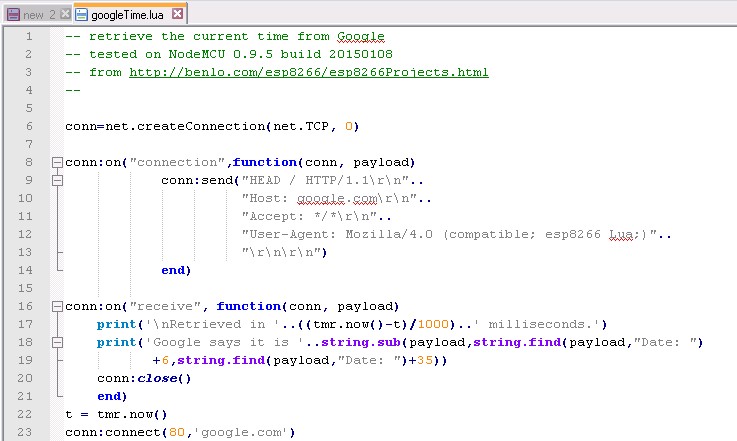This screenshot has height=441, width=737.
Task: Select the googleTime.lua tab
Action: [x=127, y=15]
